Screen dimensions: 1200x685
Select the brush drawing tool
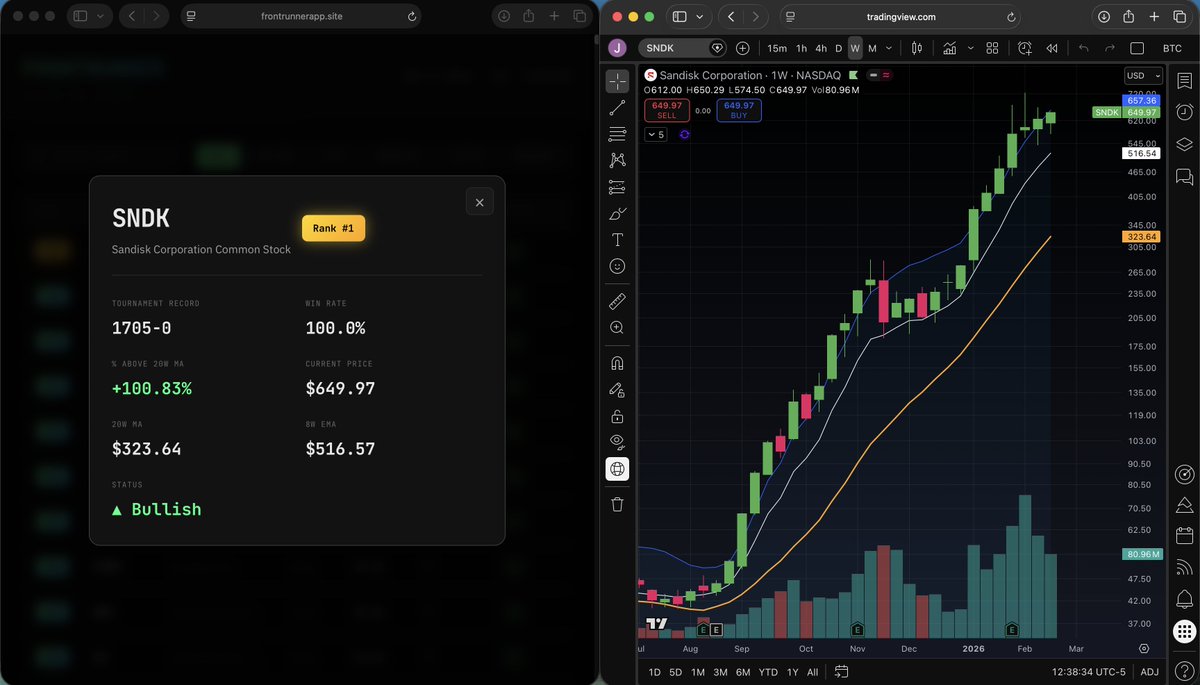617,213
